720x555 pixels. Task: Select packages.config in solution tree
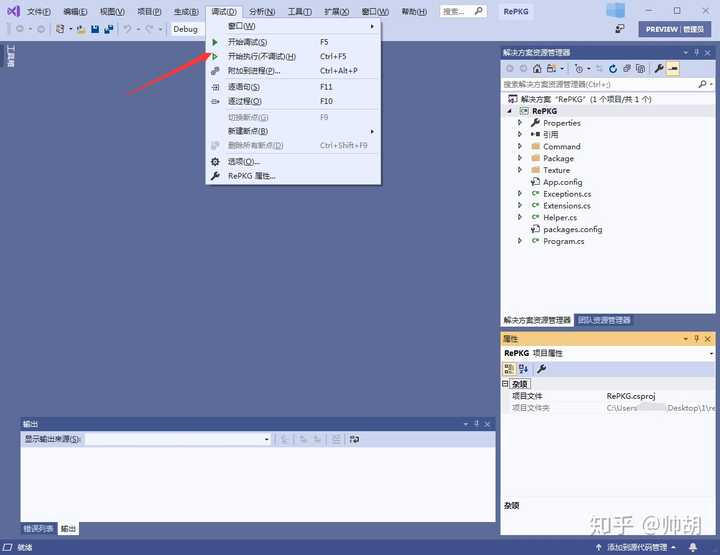[572, 229]
